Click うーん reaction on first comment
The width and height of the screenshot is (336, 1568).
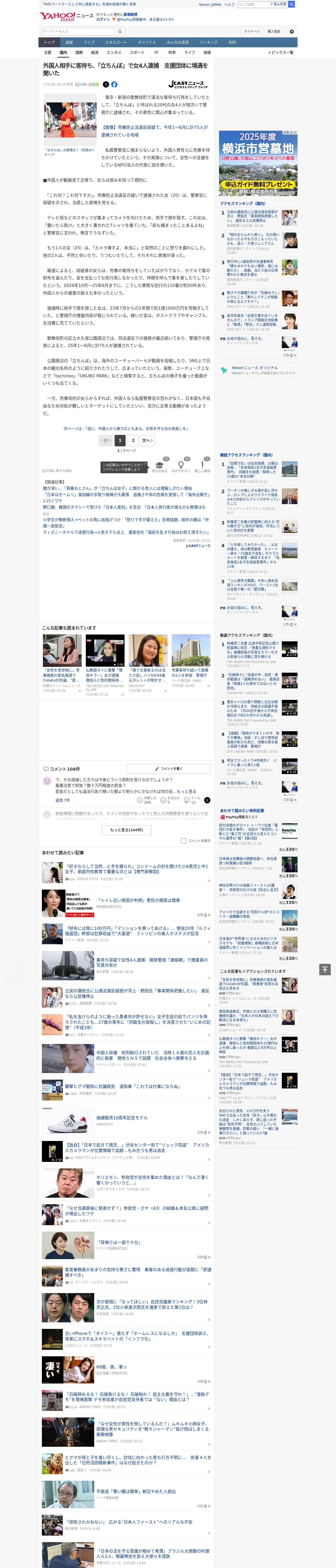[187, 800]
